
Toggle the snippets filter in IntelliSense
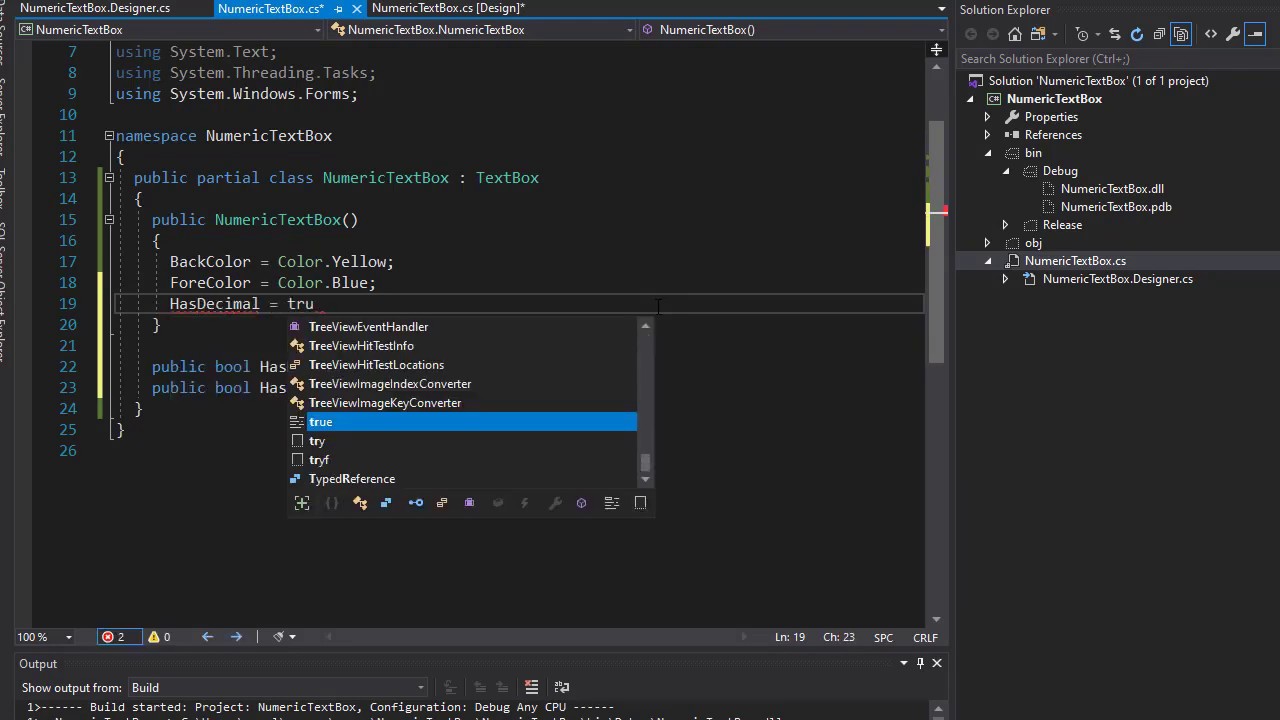coord(641,503)
